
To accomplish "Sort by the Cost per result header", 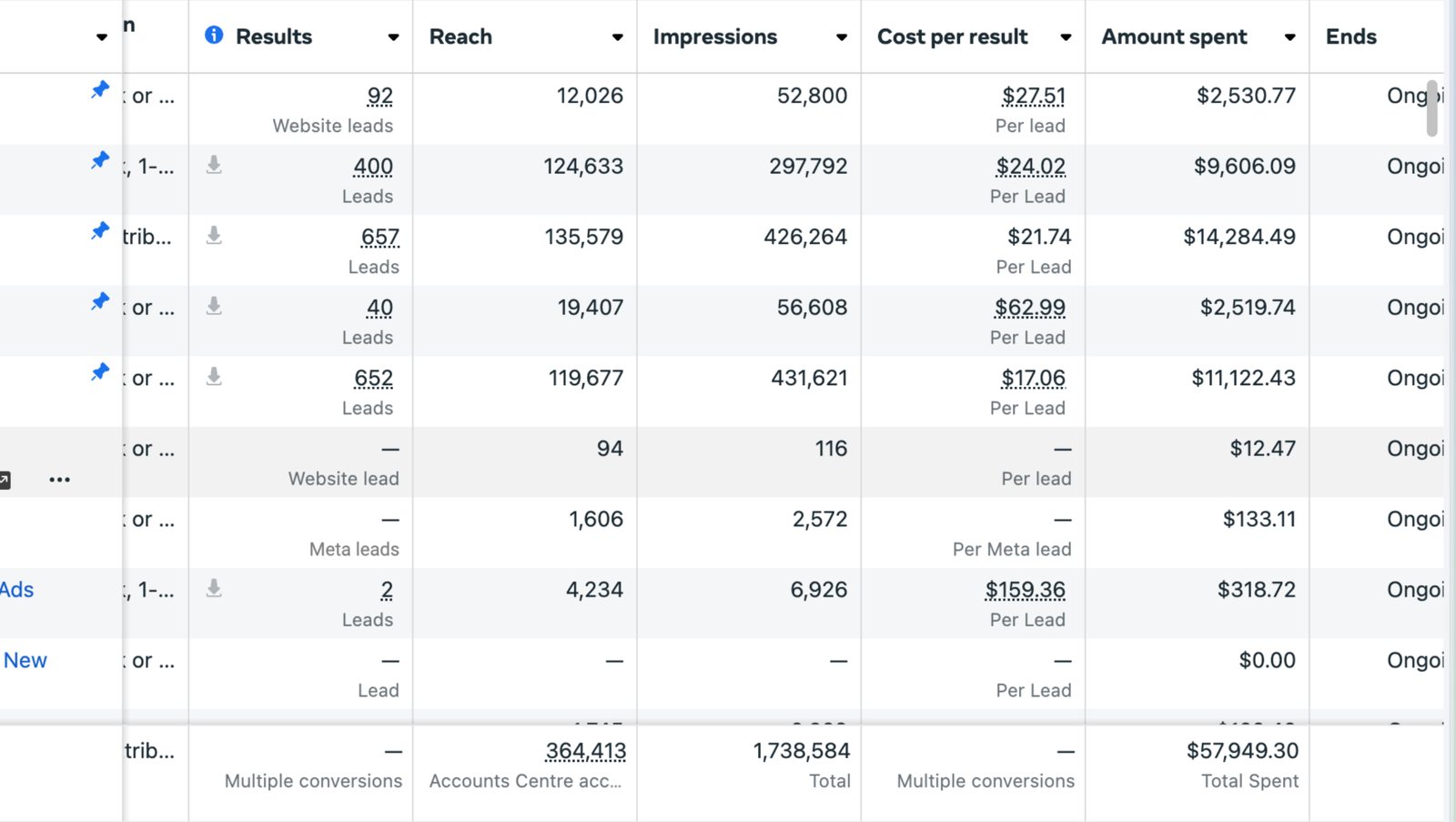I will click(x=952, y=36).
